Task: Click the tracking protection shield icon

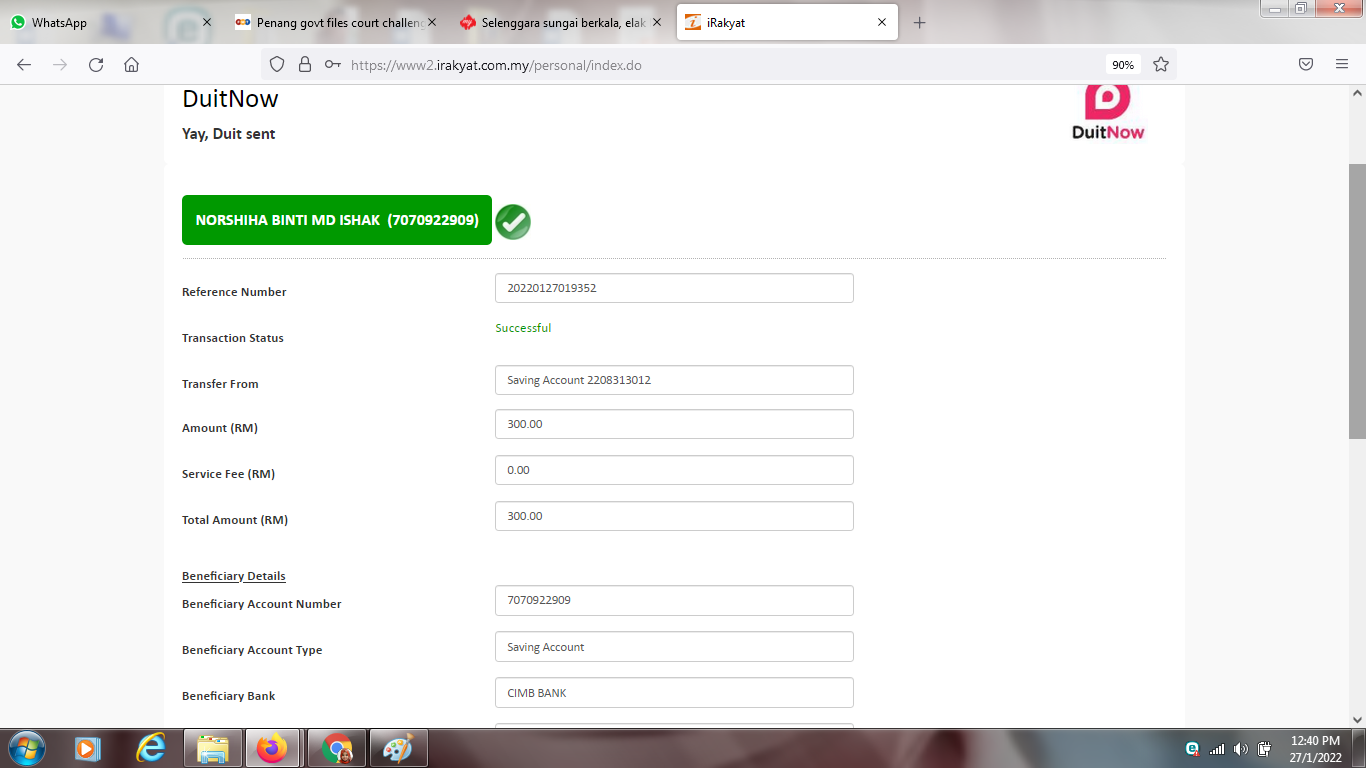Action: pyautogui.click(x=279, y=65)
